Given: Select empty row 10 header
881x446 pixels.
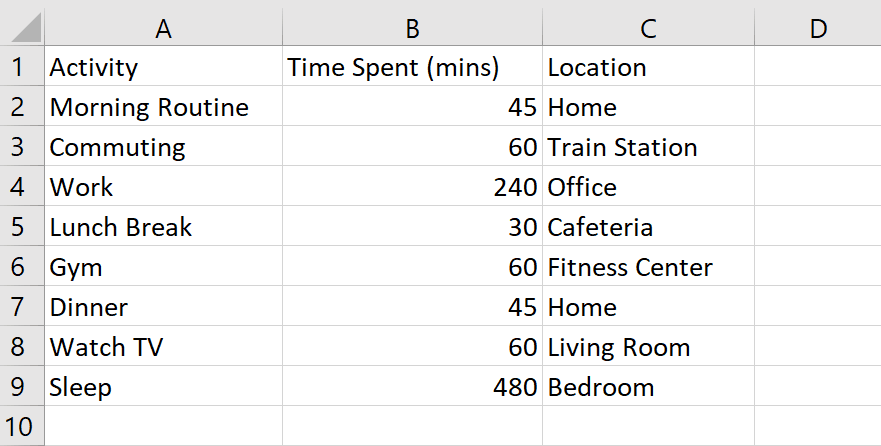Looking at the screenshot, I should click(21, 427).
